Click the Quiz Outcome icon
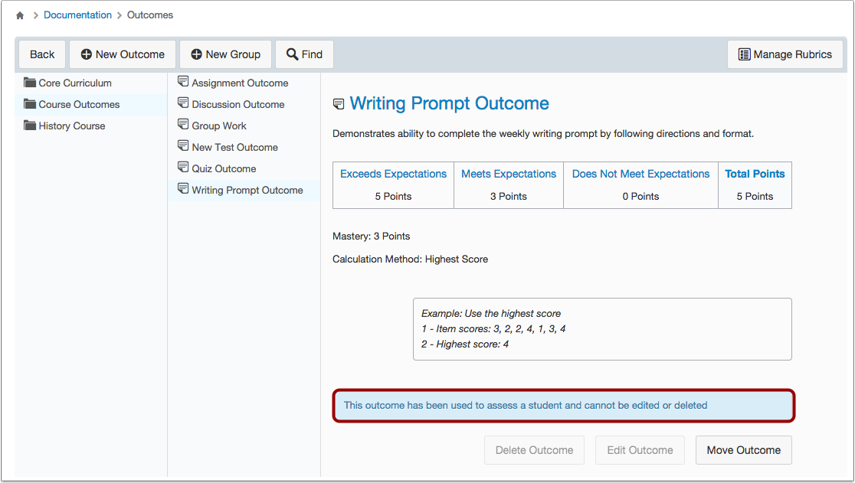855x483 pixels. click(x=183, y=167)
